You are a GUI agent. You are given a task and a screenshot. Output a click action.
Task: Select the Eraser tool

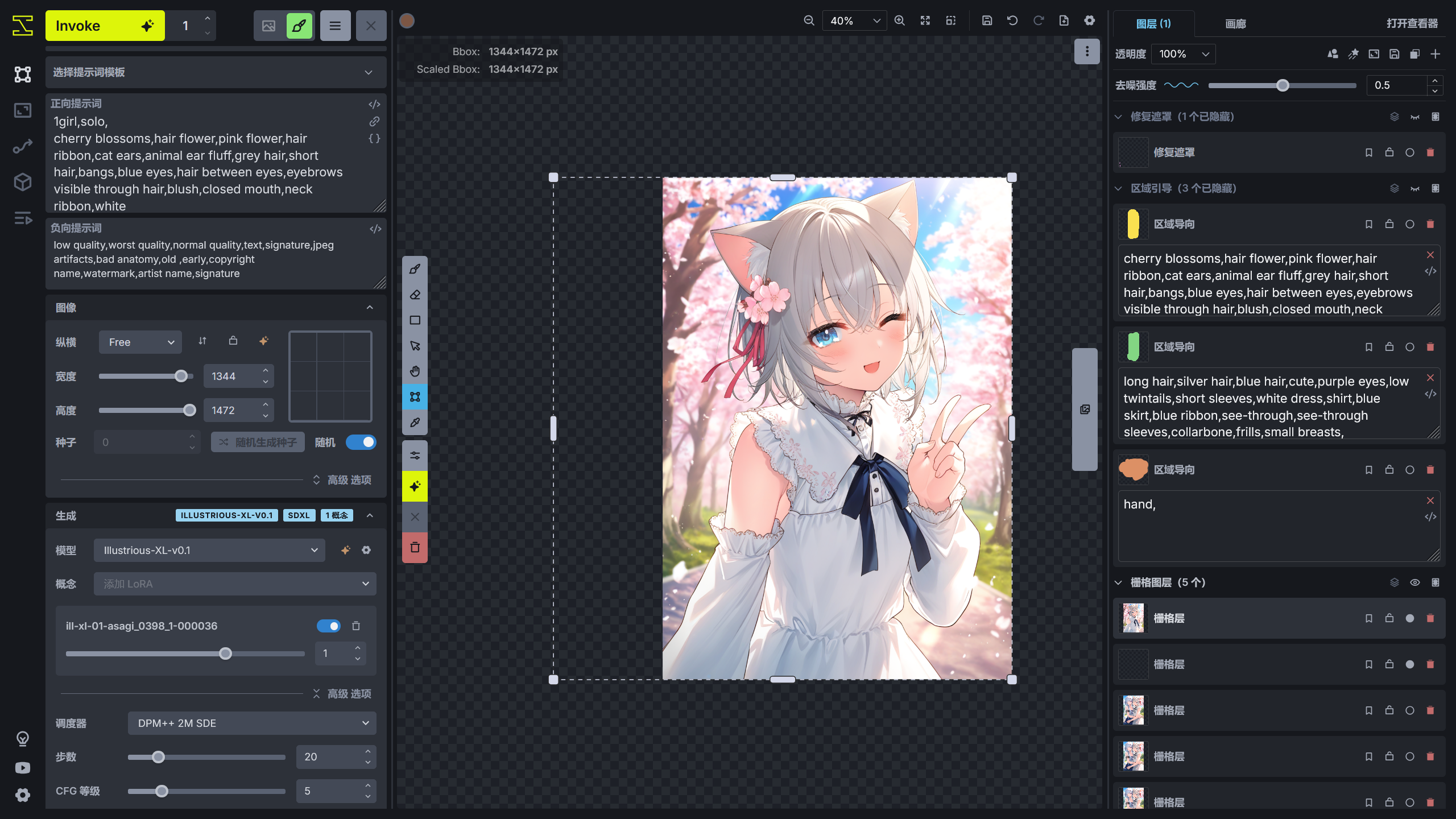(415, 295)
